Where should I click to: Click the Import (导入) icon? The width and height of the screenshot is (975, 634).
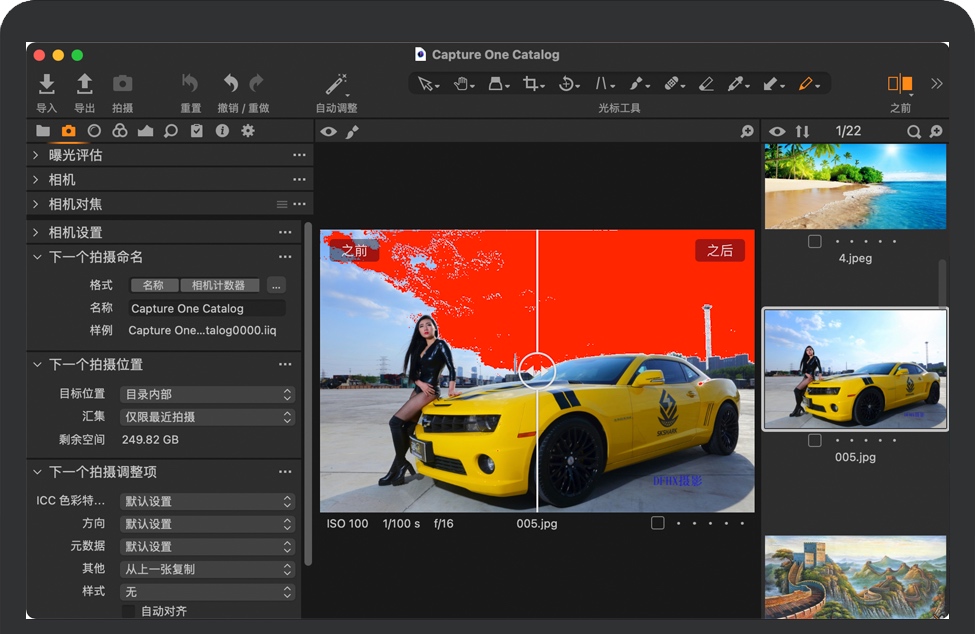(x=46, y=84)
